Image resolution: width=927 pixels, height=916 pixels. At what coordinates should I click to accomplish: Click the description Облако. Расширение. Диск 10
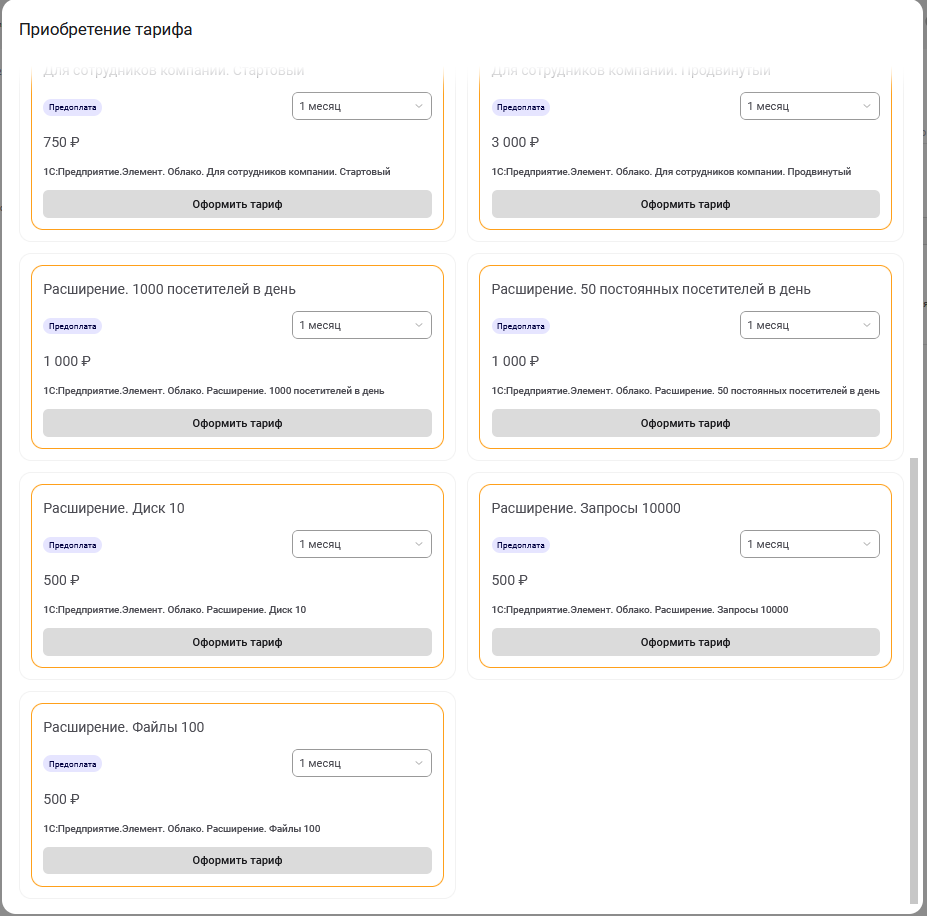pos(175,610)
